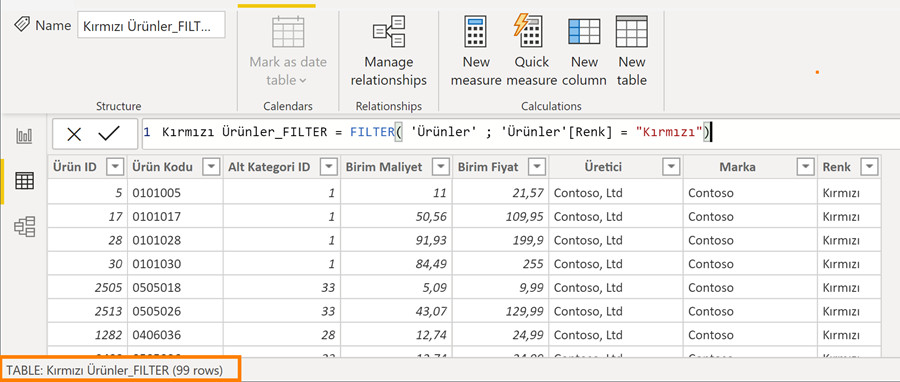Click the row count status bar text
This screenshot has height=382, width=900.
click(x=115, y=370)
